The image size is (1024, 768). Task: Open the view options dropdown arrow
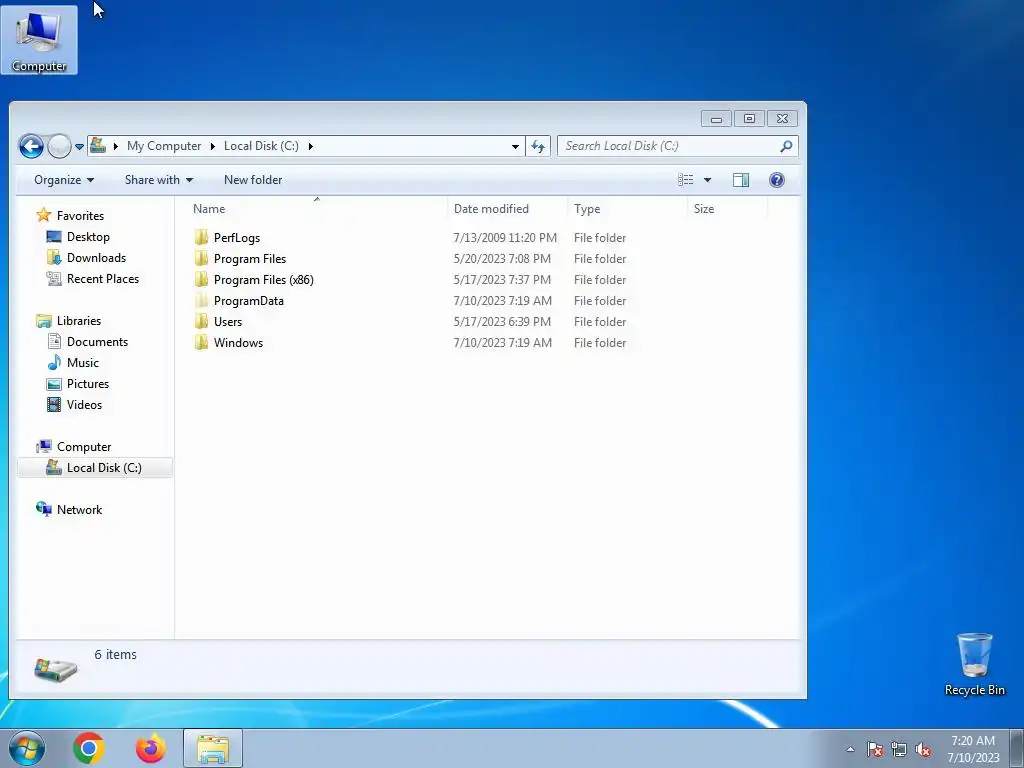pos(707,180)
